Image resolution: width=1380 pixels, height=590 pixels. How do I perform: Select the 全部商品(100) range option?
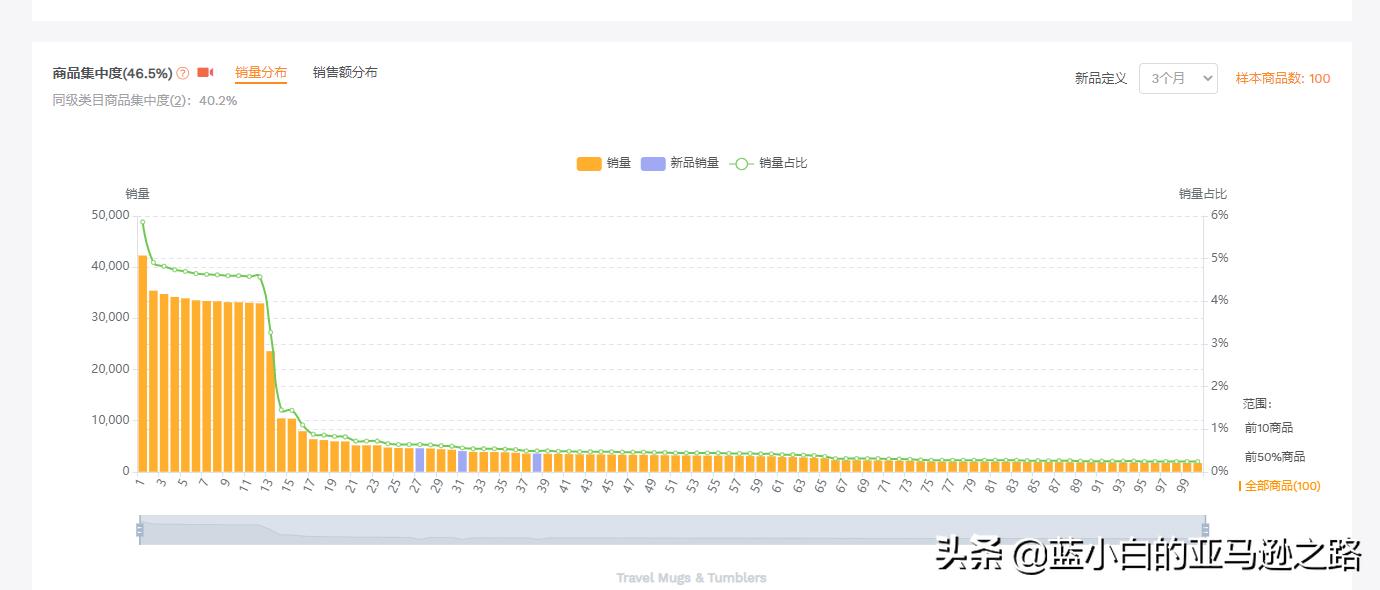[1282, 486]
